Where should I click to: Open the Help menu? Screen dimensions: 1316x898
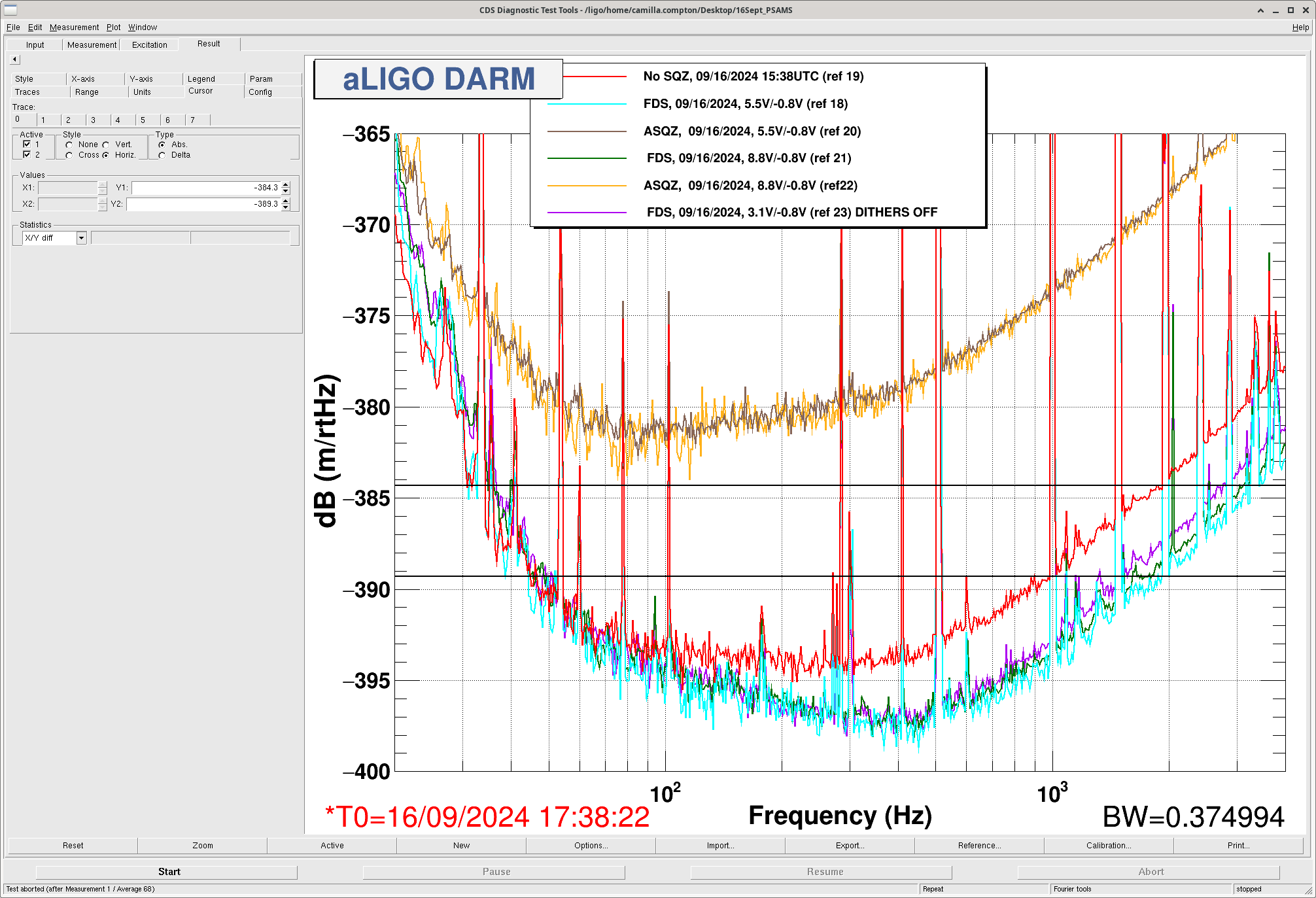click(x=1300, y=27)
